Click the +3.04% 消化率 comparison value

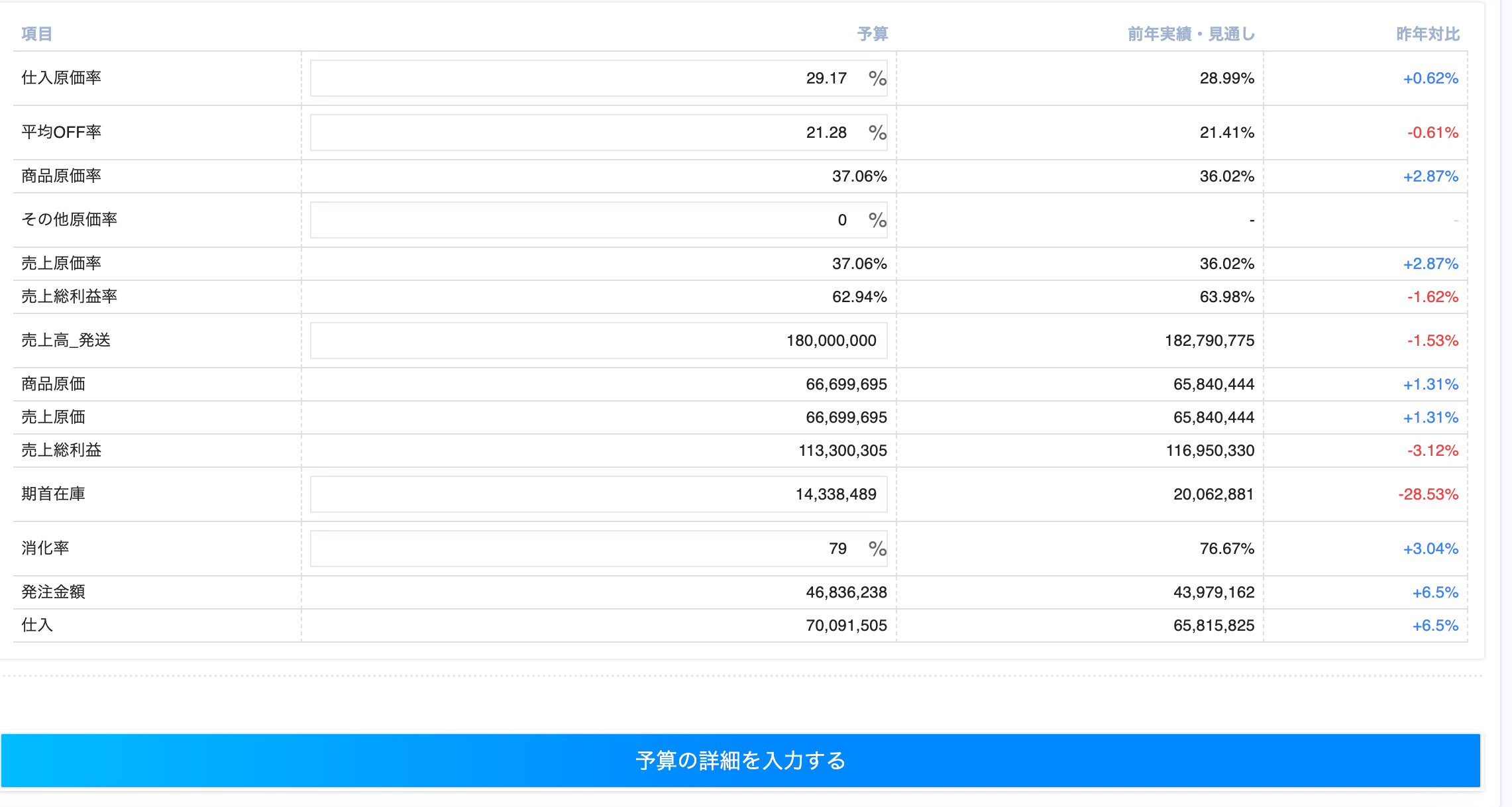[x=1431, y=549]
